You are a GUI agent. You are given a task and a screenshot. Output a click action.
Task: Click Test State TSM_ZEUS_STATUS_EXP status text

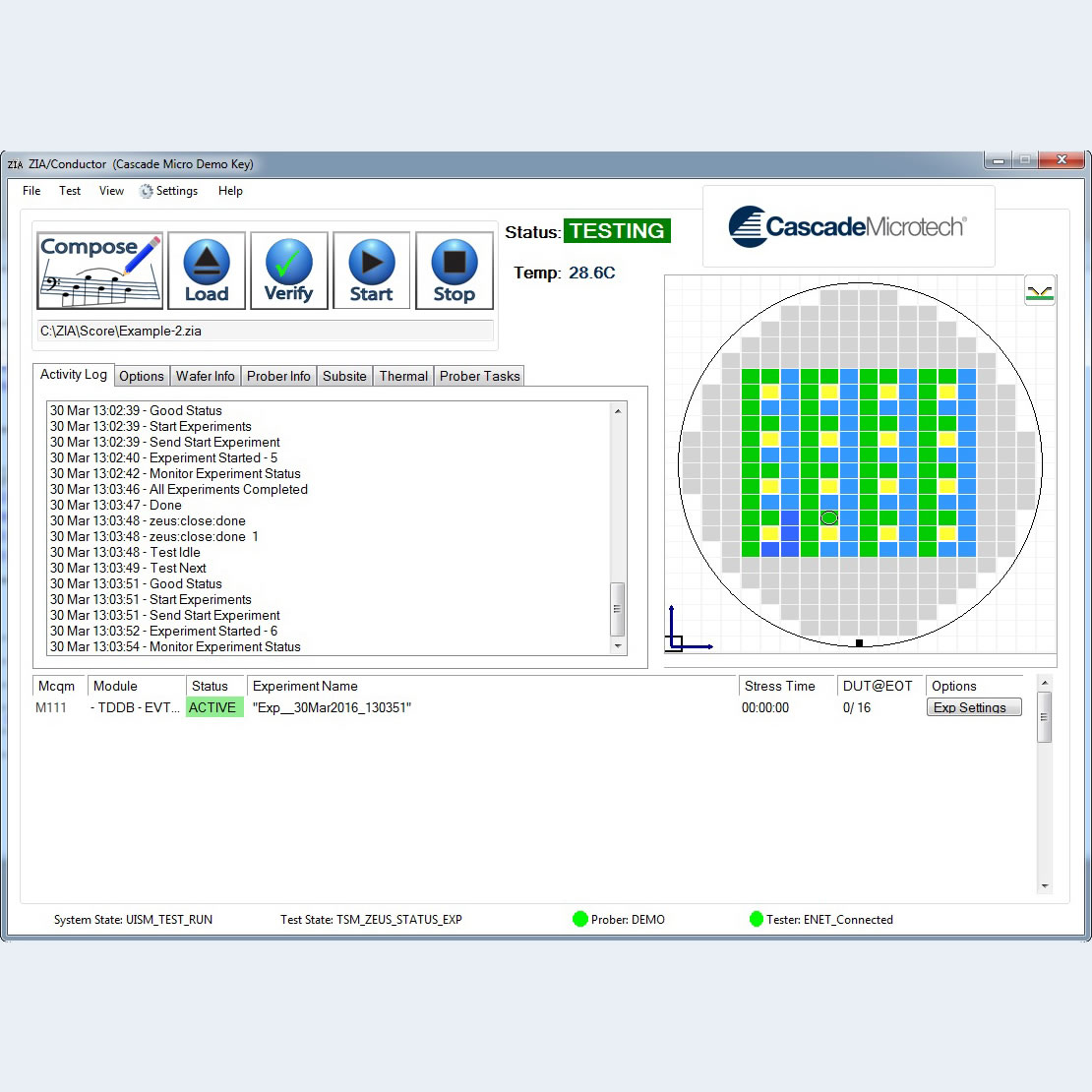click(x=371, y=919)
